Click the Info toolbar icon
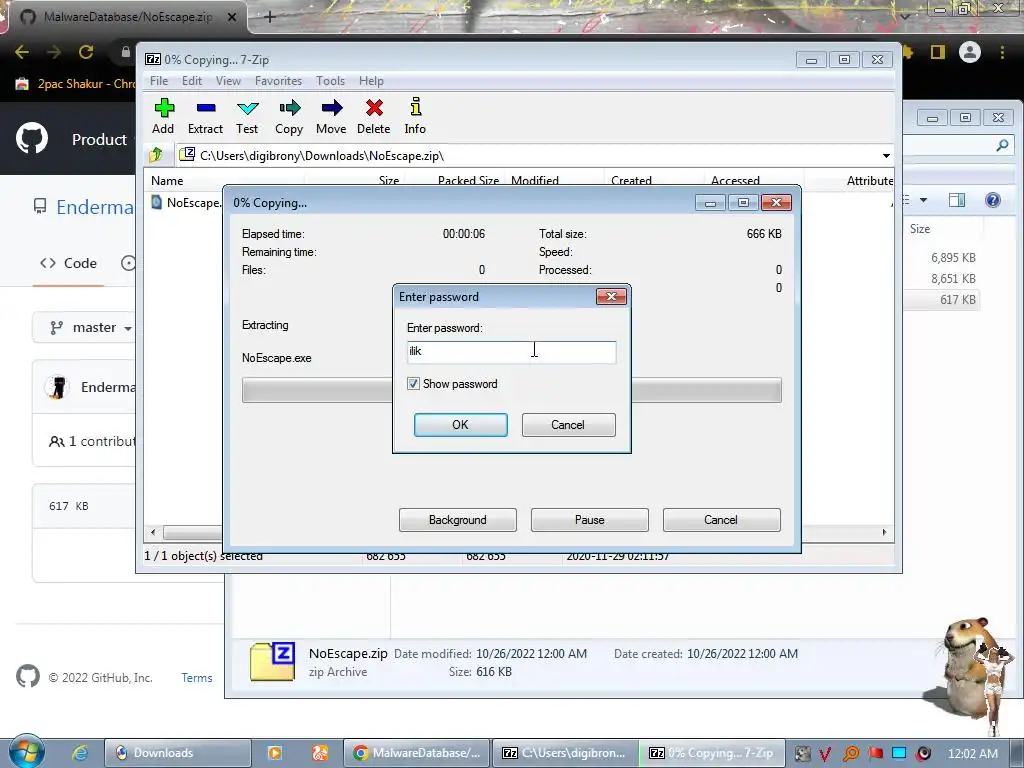The width and height of the screenshot is (1024, 768). click(415, 107)
